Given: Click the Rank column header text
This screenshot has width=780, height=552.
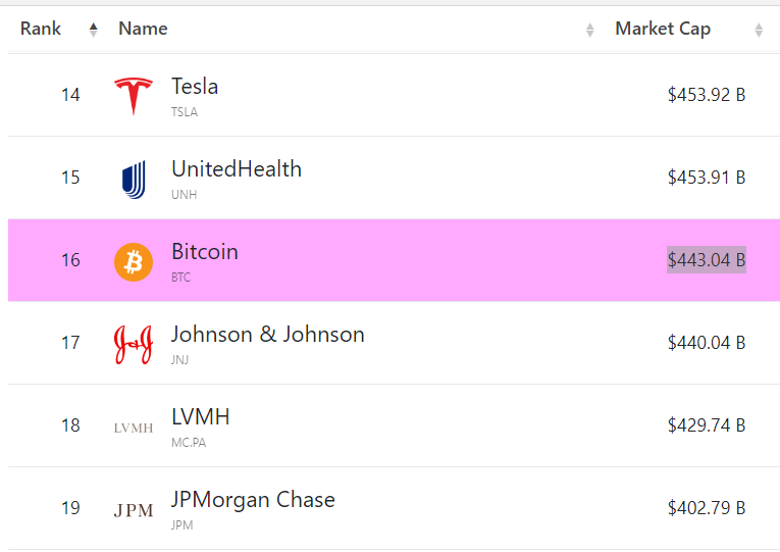Looking at the screenshot, I should coord(41,29).
